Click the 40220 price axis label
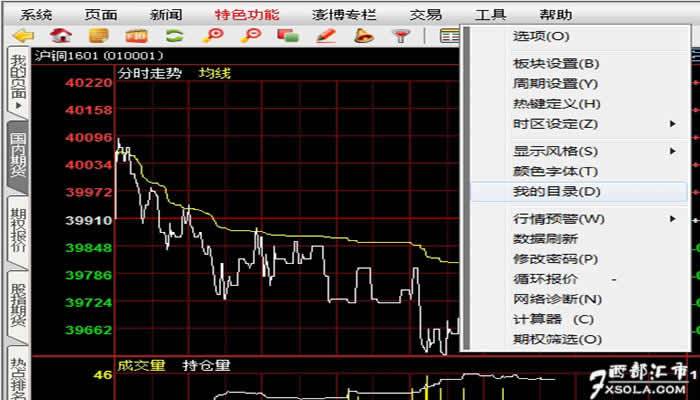Image resolution: width=700 pixels, height=400 pixels. point(89,83)
